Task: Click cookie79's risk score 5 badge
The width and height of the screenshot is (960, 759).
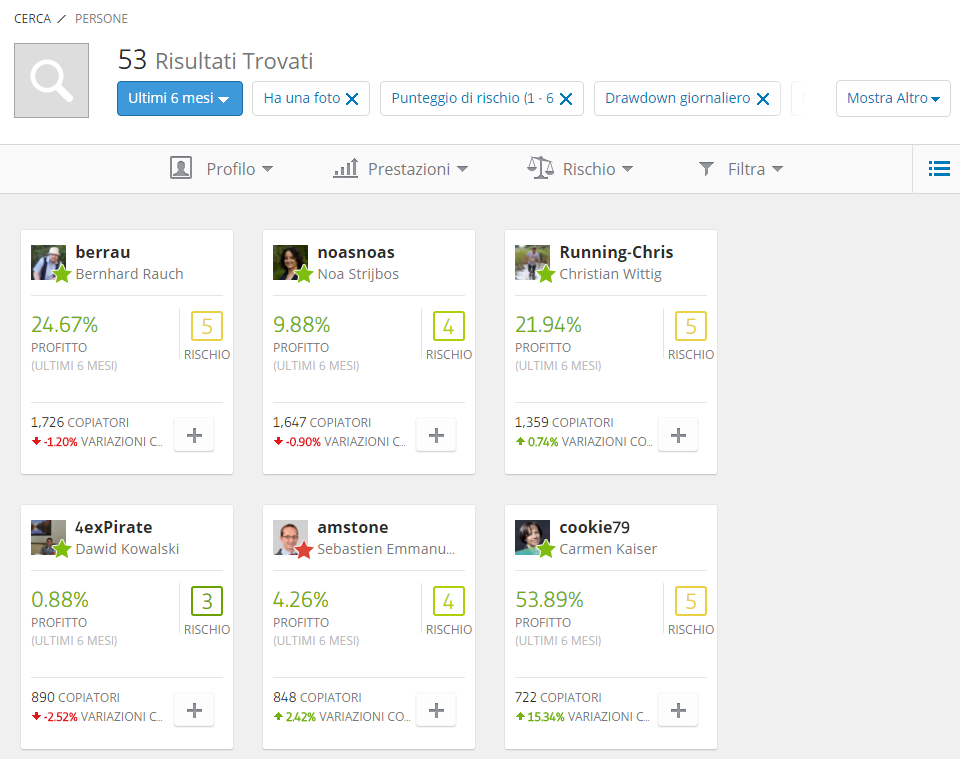Action: pos(691,600)
